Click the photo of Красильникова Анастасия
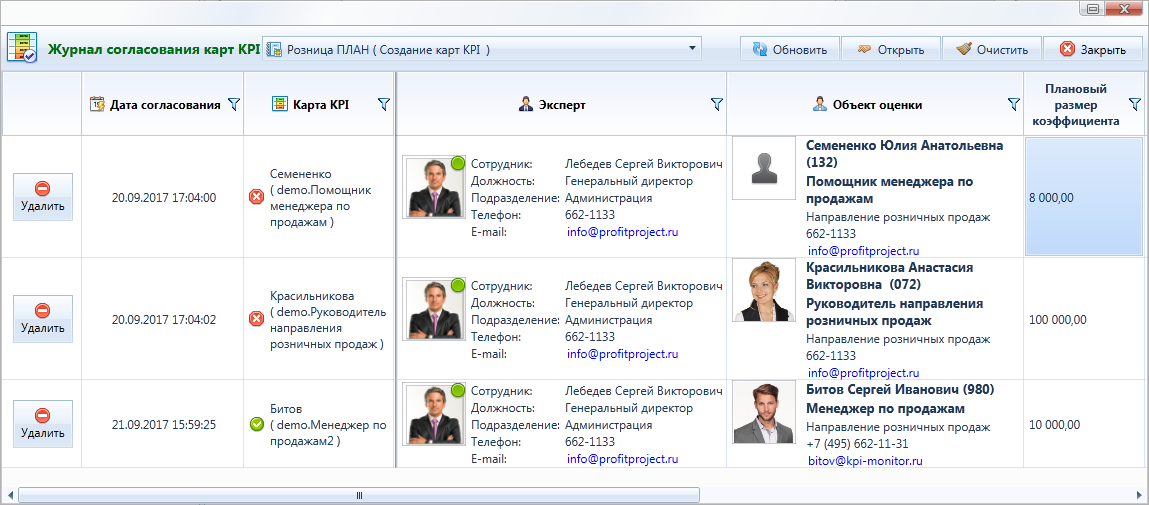 764,291
